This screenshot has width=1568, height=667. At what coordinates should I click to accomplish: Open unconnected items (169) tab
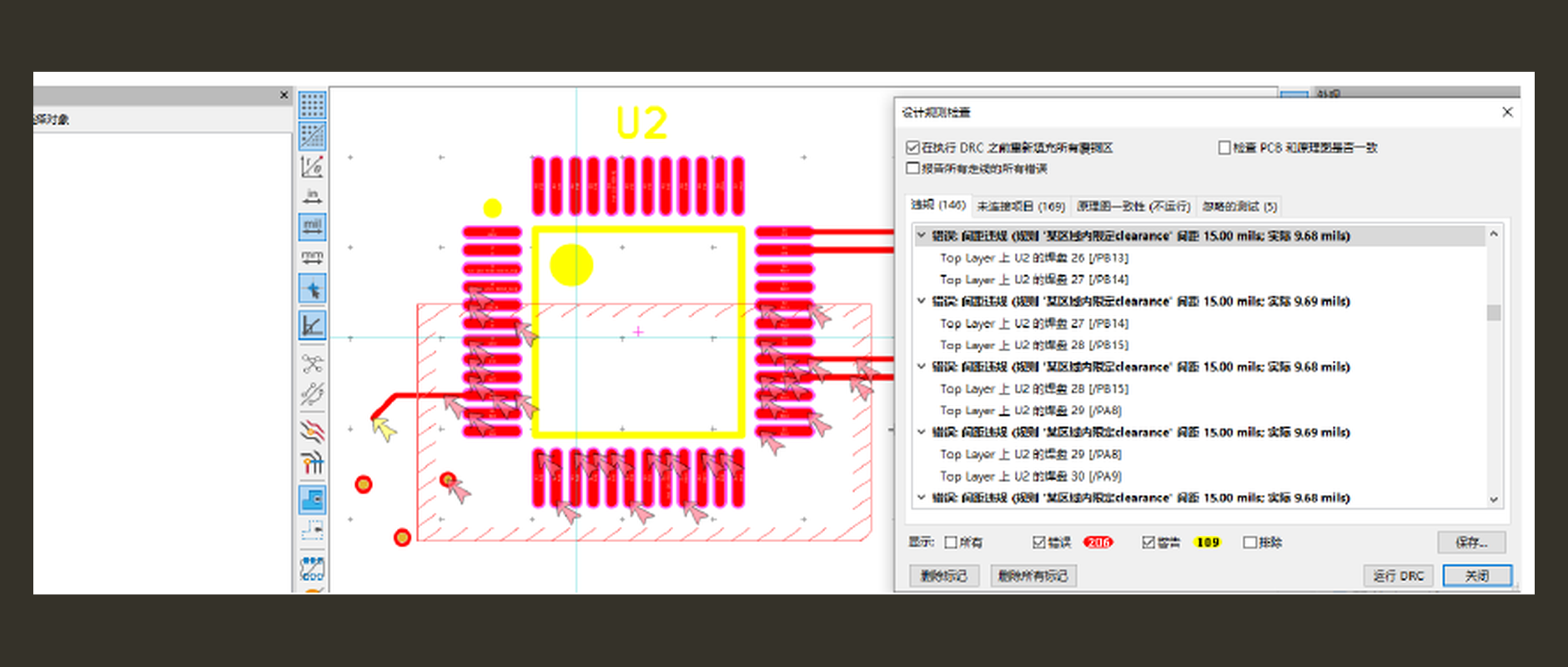pos(1021,206)
